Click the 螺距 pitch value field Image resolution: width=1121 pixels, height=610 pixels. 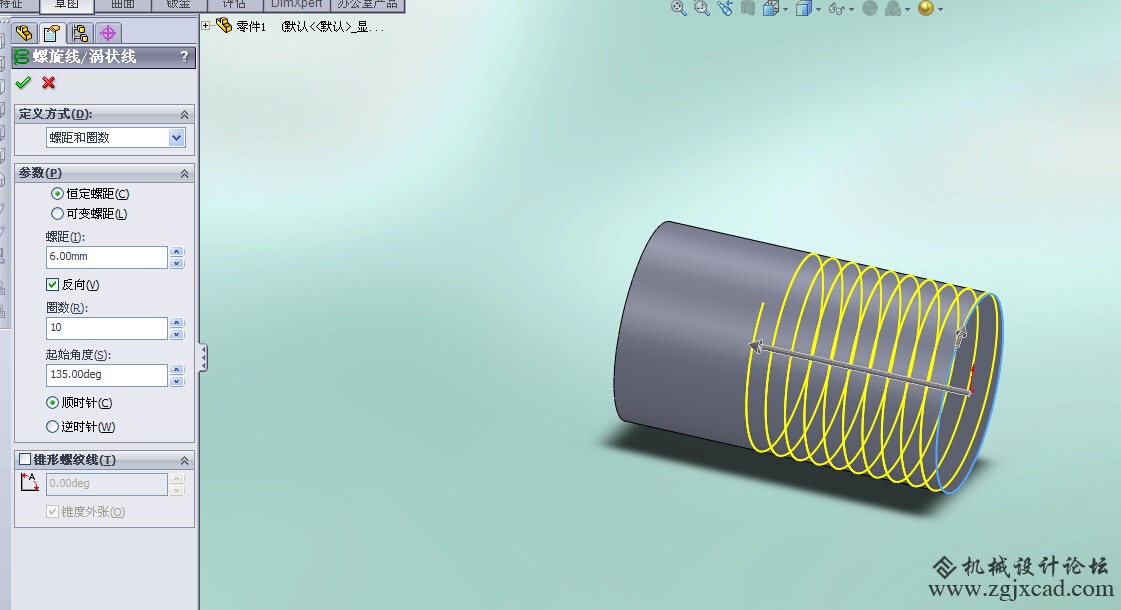(107, 257)
